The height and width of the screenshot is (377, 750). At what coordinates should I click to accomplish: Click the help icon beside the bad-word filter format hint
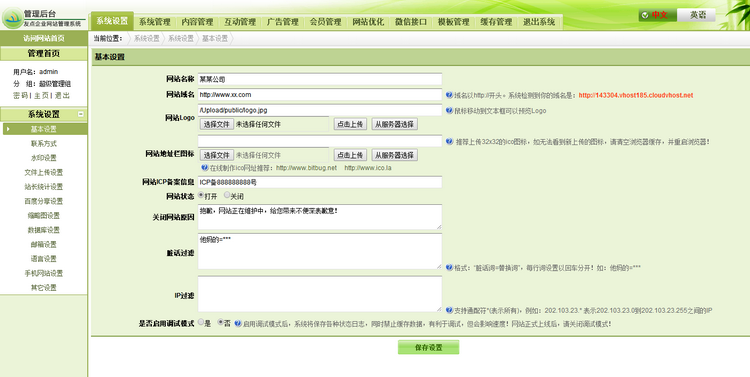(x=449, y=268)
